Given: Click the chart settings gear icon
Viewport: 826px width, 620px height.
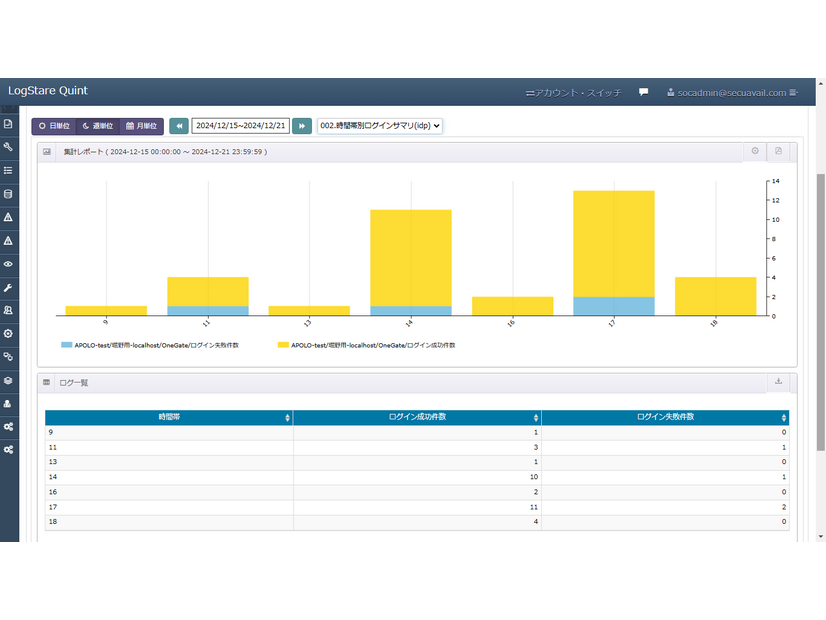Looking at the screenshot, I should 755,151.
